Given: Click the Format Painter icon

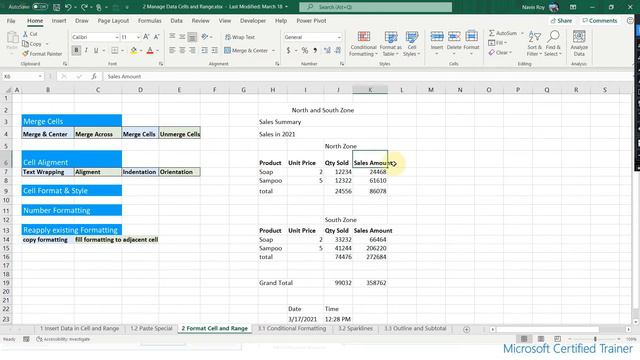Looking at the screenshot, I should [x=25, y=54].
